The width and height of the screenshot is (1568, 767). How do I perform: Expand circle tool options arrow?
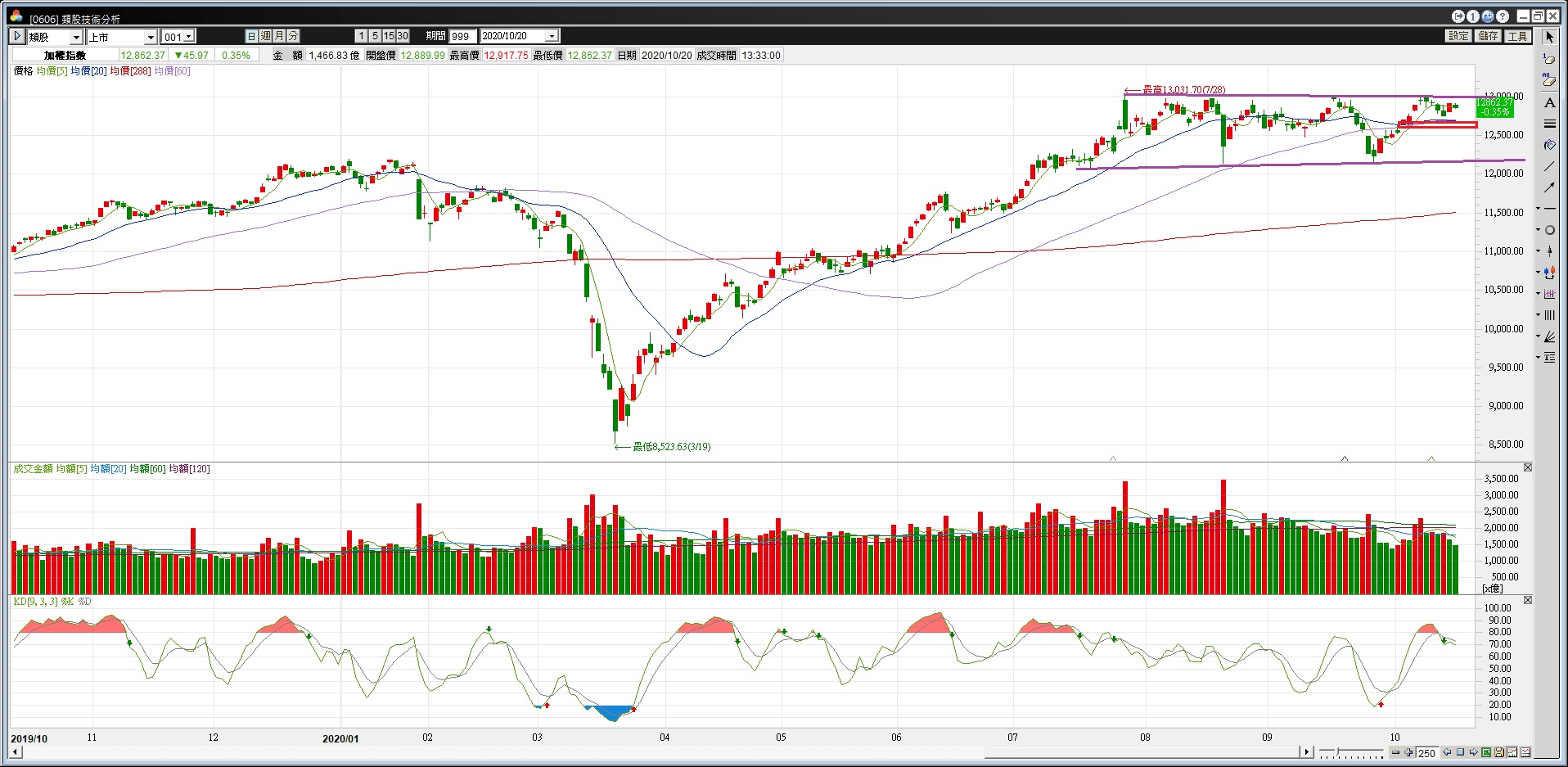point(1539,230)
